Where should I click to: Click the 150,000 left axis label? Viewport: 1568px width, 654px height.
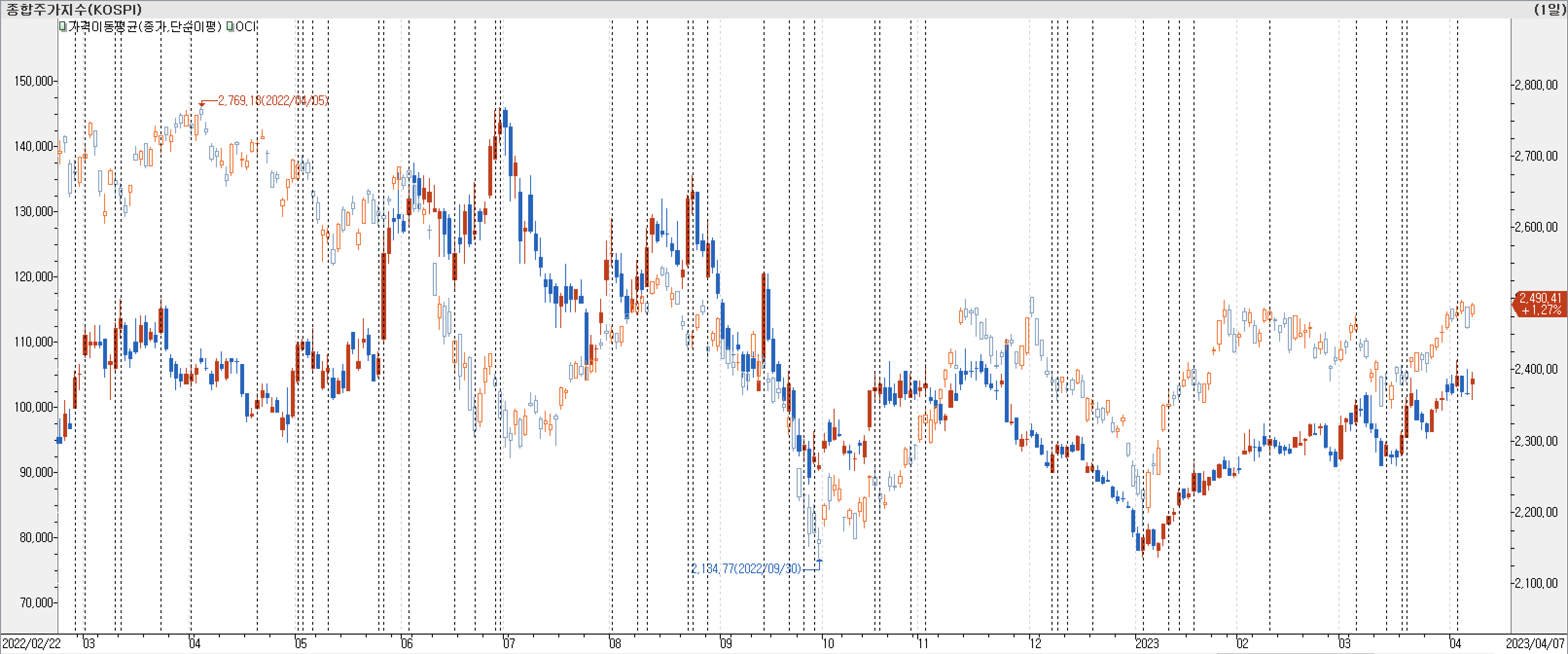click(34, 81)
